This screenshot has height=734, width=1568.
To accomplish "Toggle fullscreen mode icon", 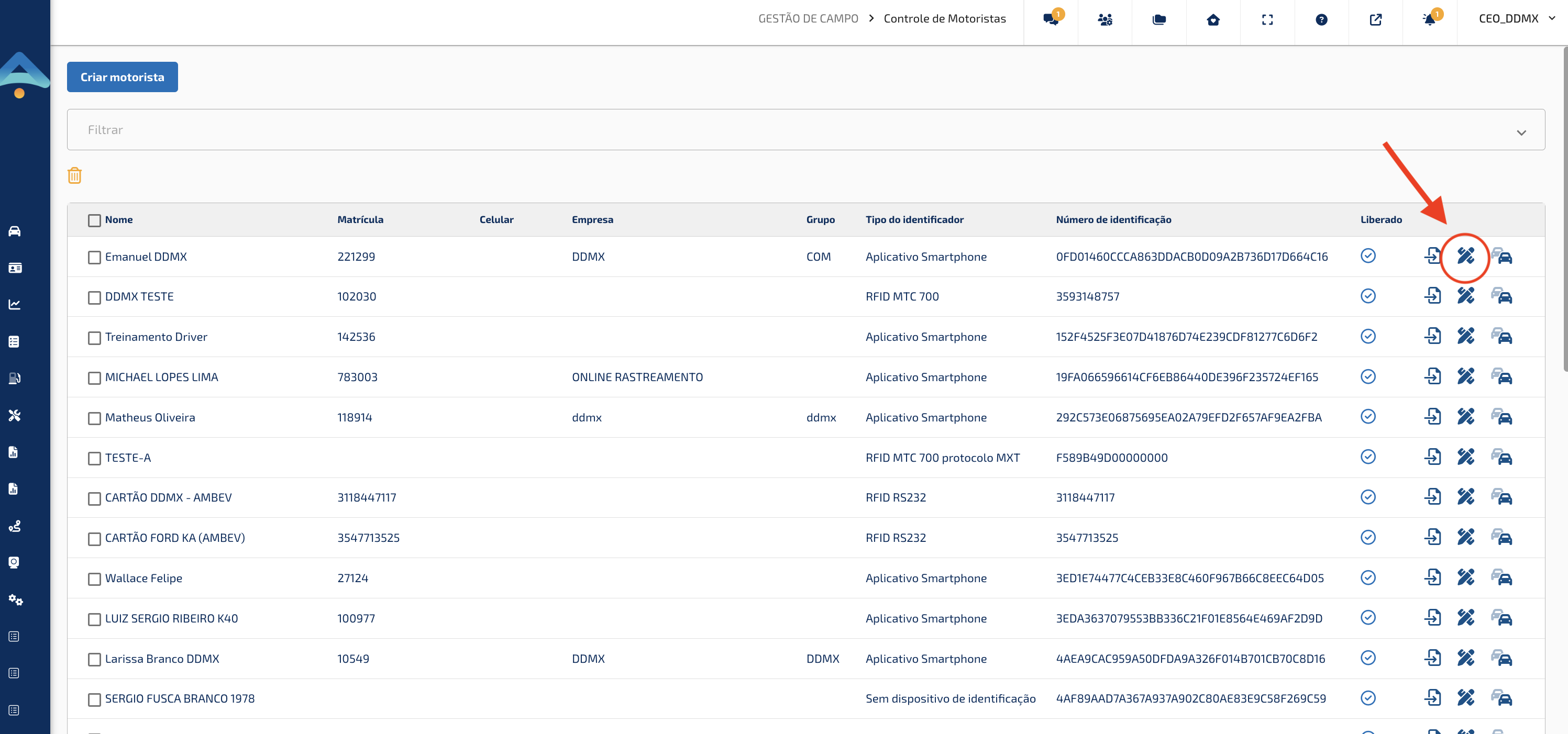I will click(1267, 19).
